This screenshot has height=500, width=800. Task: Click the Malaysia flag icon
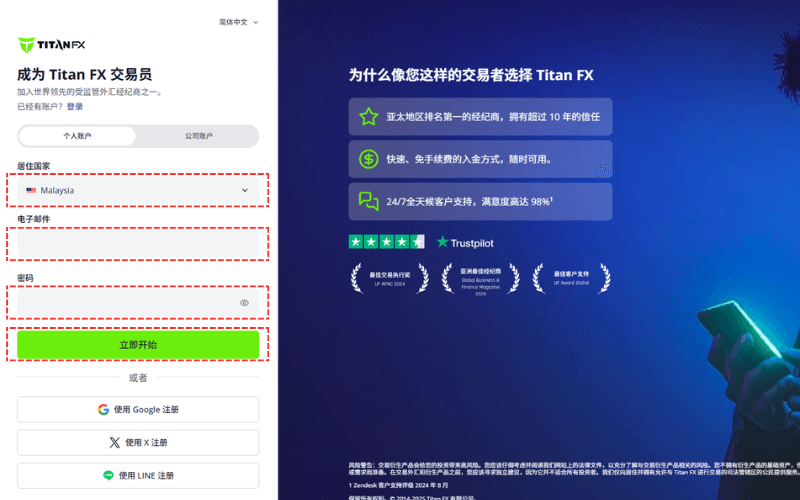pyautogui.click(x=31, y=190)
